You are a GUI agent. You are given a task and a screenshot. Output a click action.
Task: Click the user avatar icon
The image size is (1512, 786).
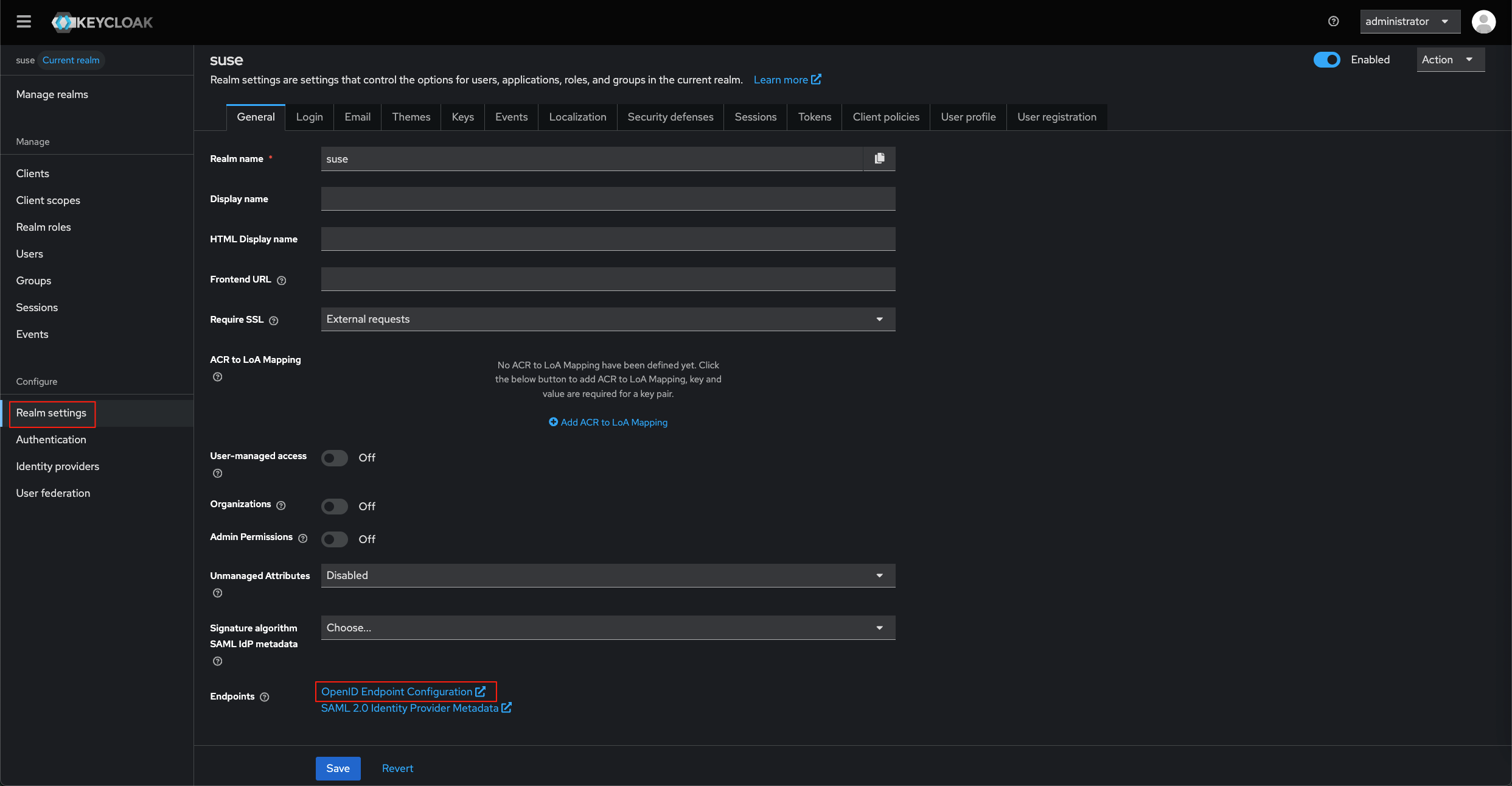(x=1483, y=22)
